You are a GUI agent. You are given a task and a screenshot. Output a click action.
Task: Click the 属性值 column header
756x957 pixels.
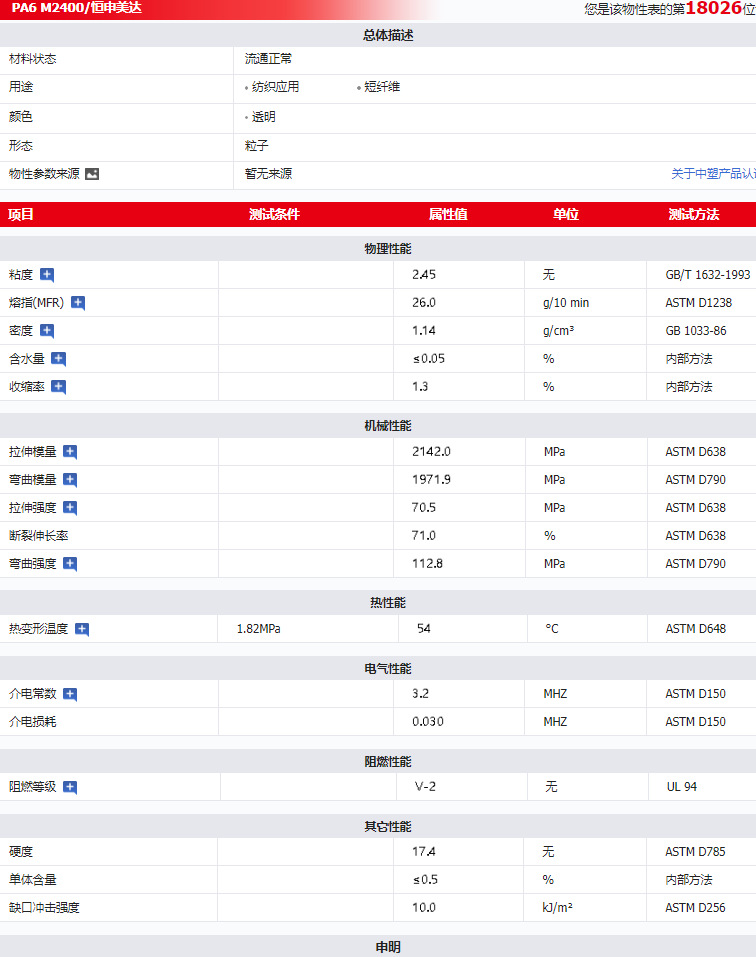(x=448, y=214)
